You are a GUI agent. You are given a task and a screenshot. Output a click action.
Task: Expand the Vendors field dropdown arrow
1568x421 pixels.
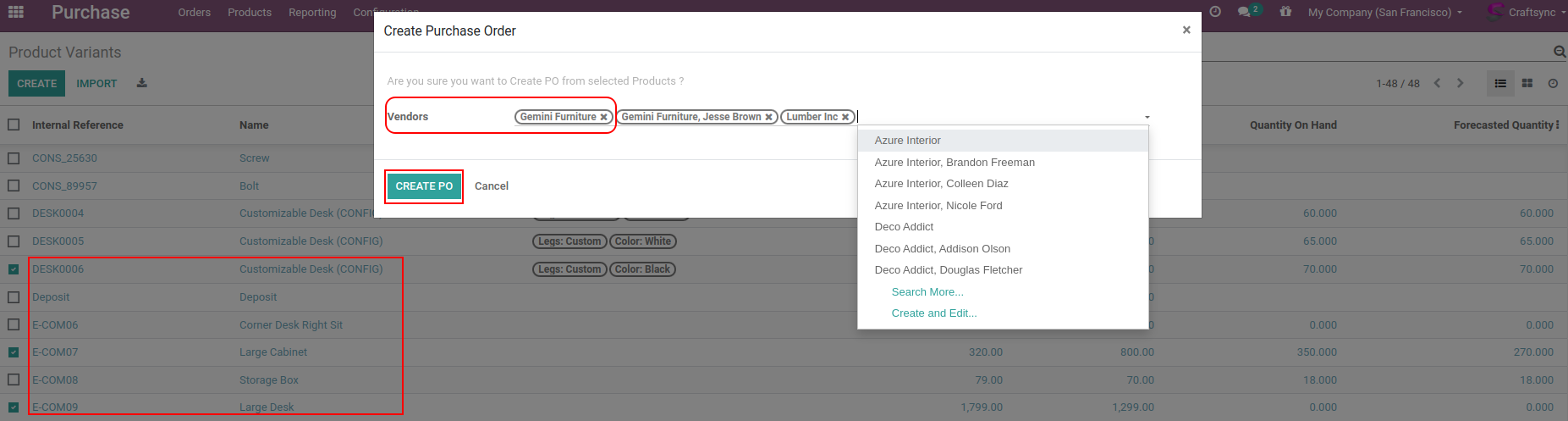click(1147, 117)
